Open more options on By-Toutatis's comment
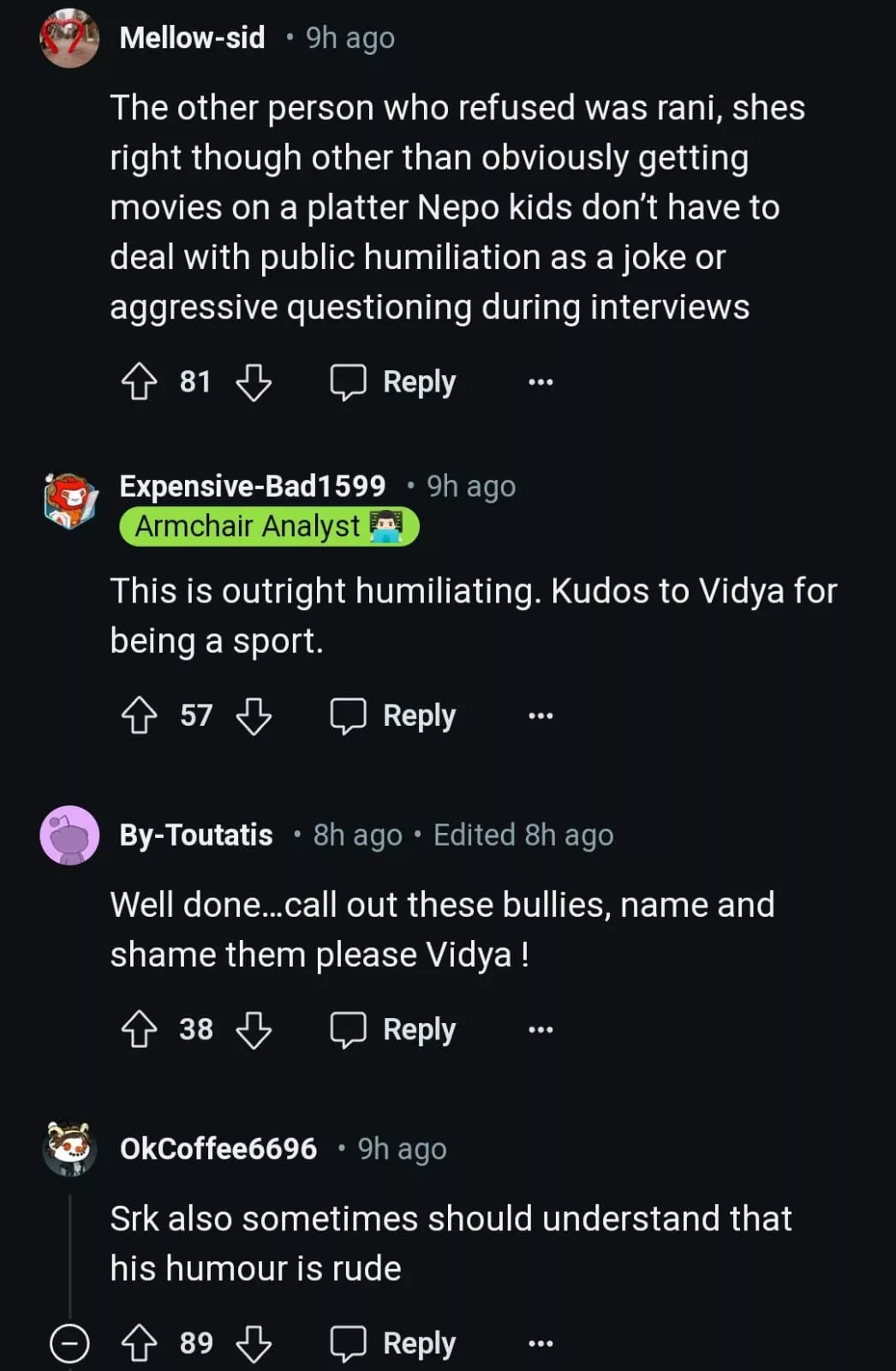Image resolution: width=896 pixels, height=1371 pixels. click(541, 1029)
